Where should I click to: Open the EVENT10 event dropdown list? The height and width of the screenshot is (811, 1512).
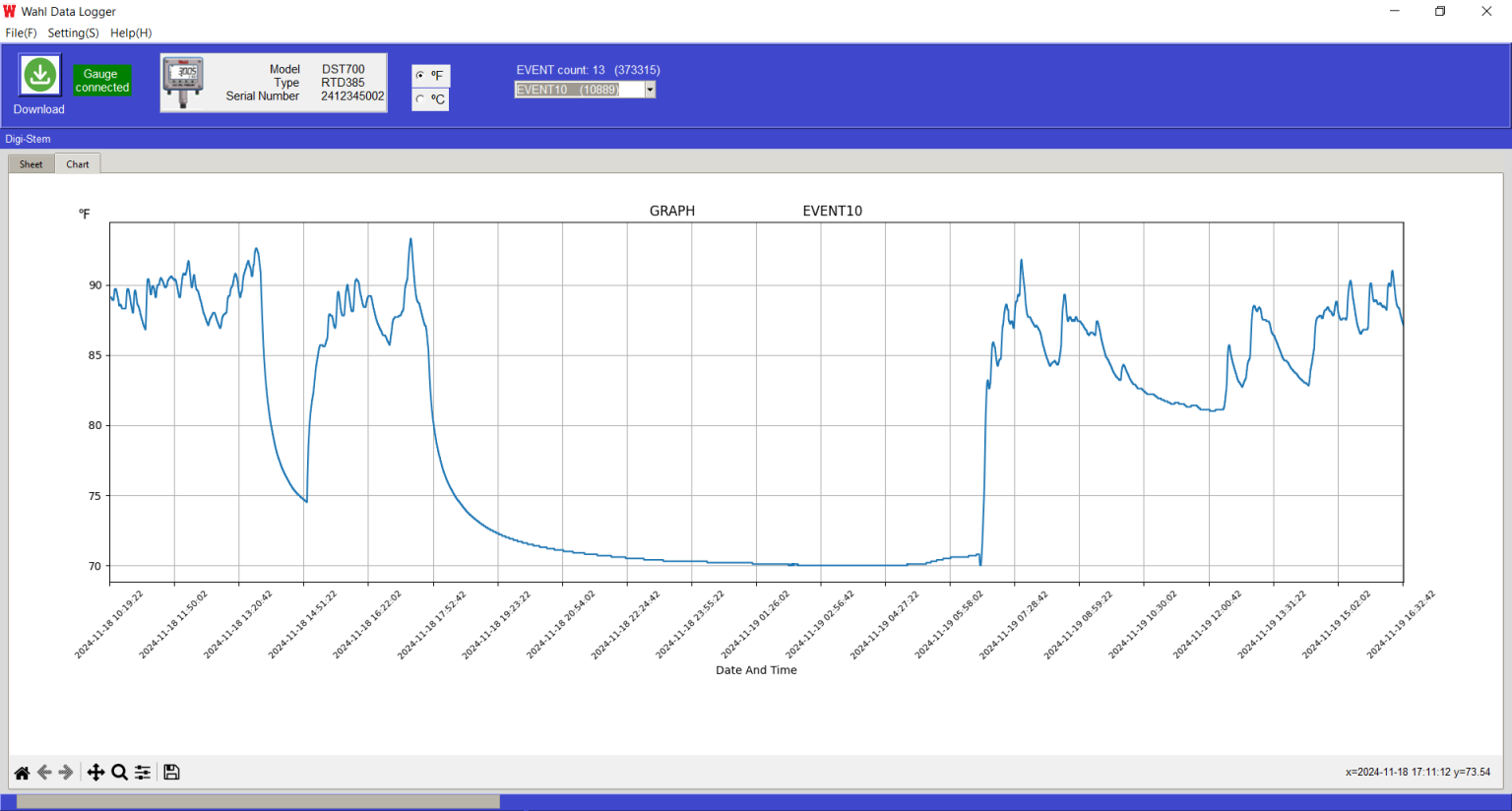pos(650,89)
